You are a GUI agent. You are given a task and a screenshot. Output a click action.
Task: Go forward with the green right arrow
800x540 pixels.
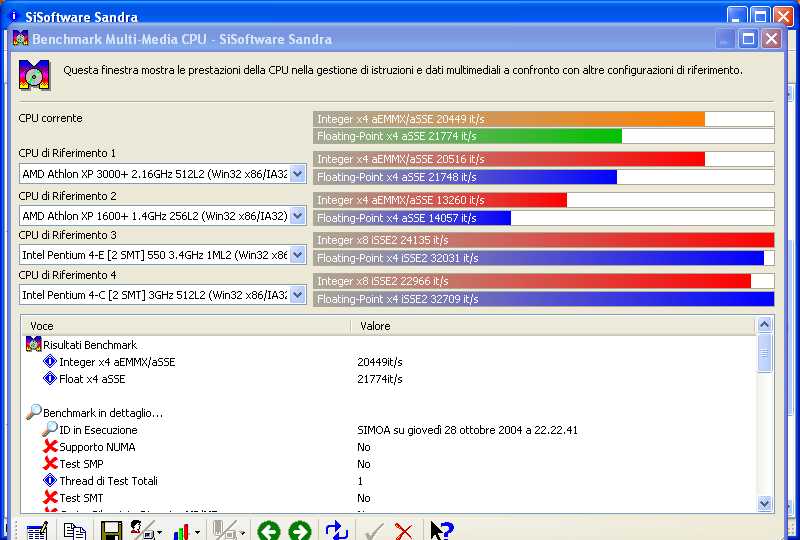[x=299, y=531]
